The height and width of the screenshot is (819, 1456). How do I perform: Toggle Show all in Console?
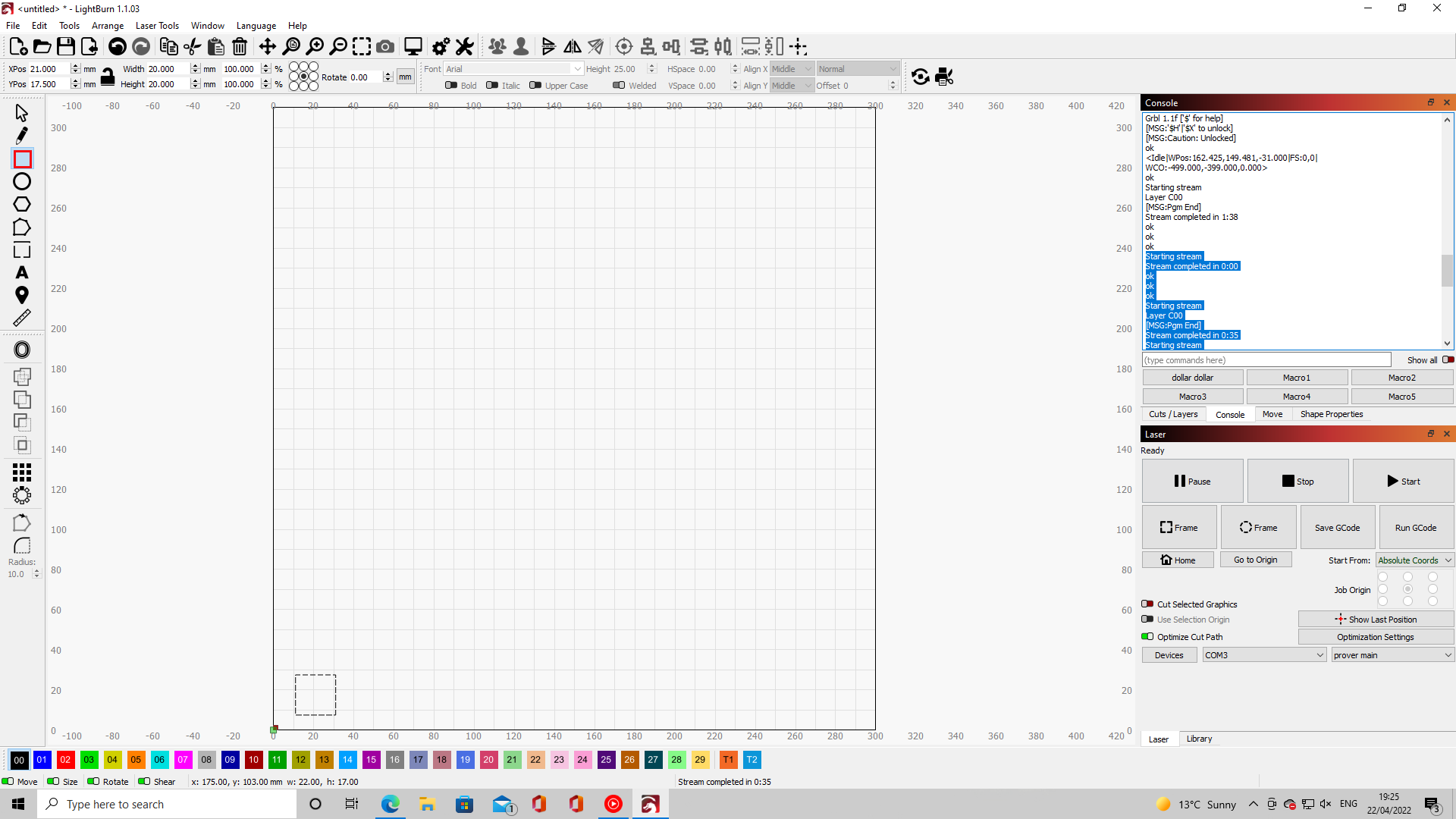(x=1448, y=360)
